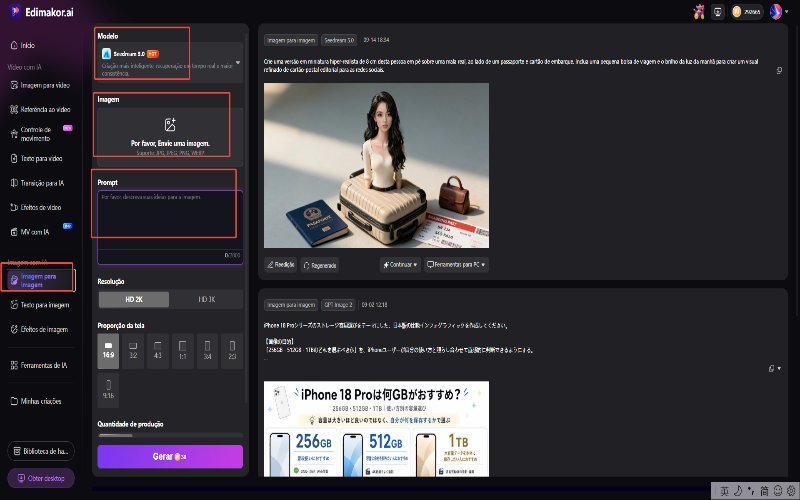Open Minhas criações folder

tap(36, 401)
